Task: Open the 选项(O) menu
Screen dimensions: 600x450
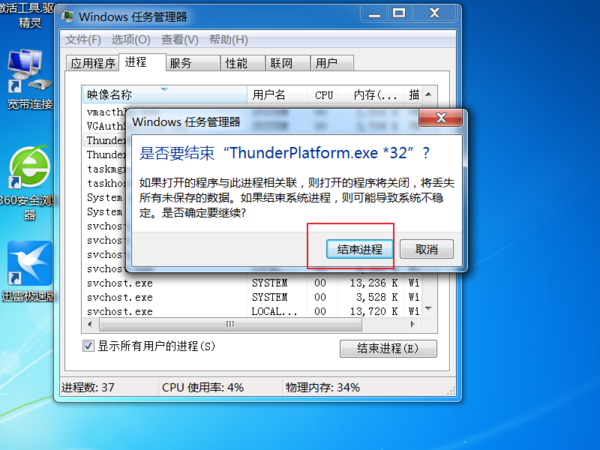Action: (x=131, y=40)
